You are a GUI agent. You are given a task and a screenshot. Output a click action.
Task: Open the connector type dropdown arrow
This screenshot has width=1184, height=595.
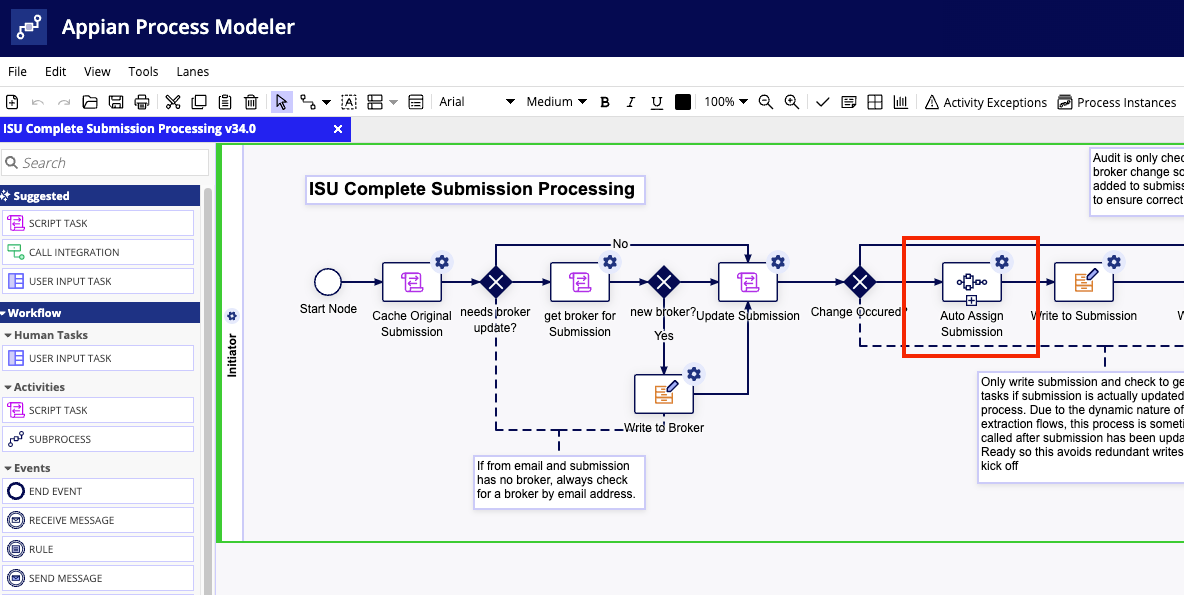point(326,102)
